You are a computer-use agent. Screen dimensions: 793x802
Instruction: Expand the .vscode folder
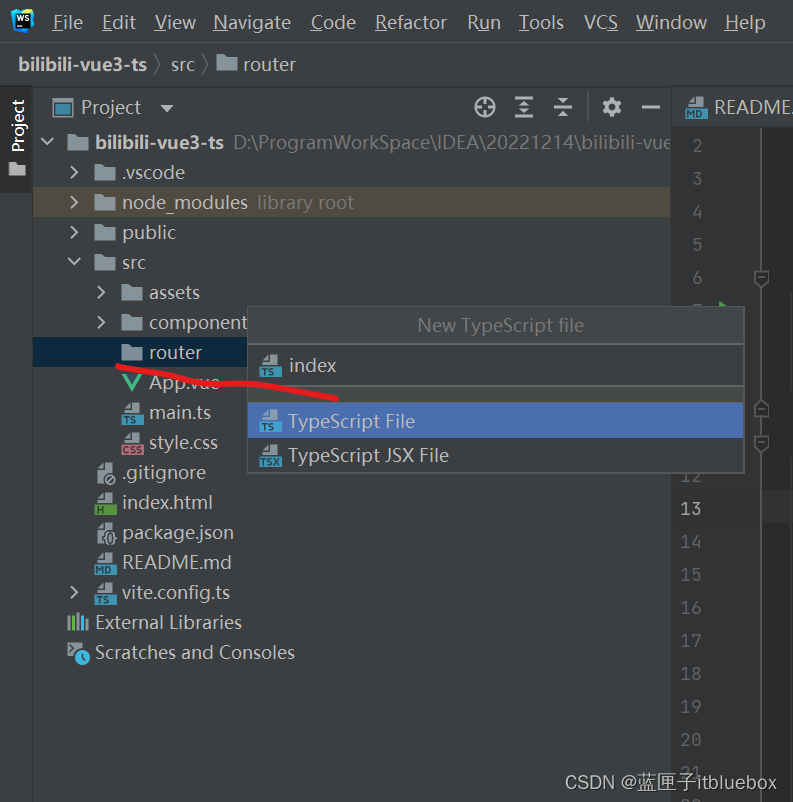tap(74, 172)
